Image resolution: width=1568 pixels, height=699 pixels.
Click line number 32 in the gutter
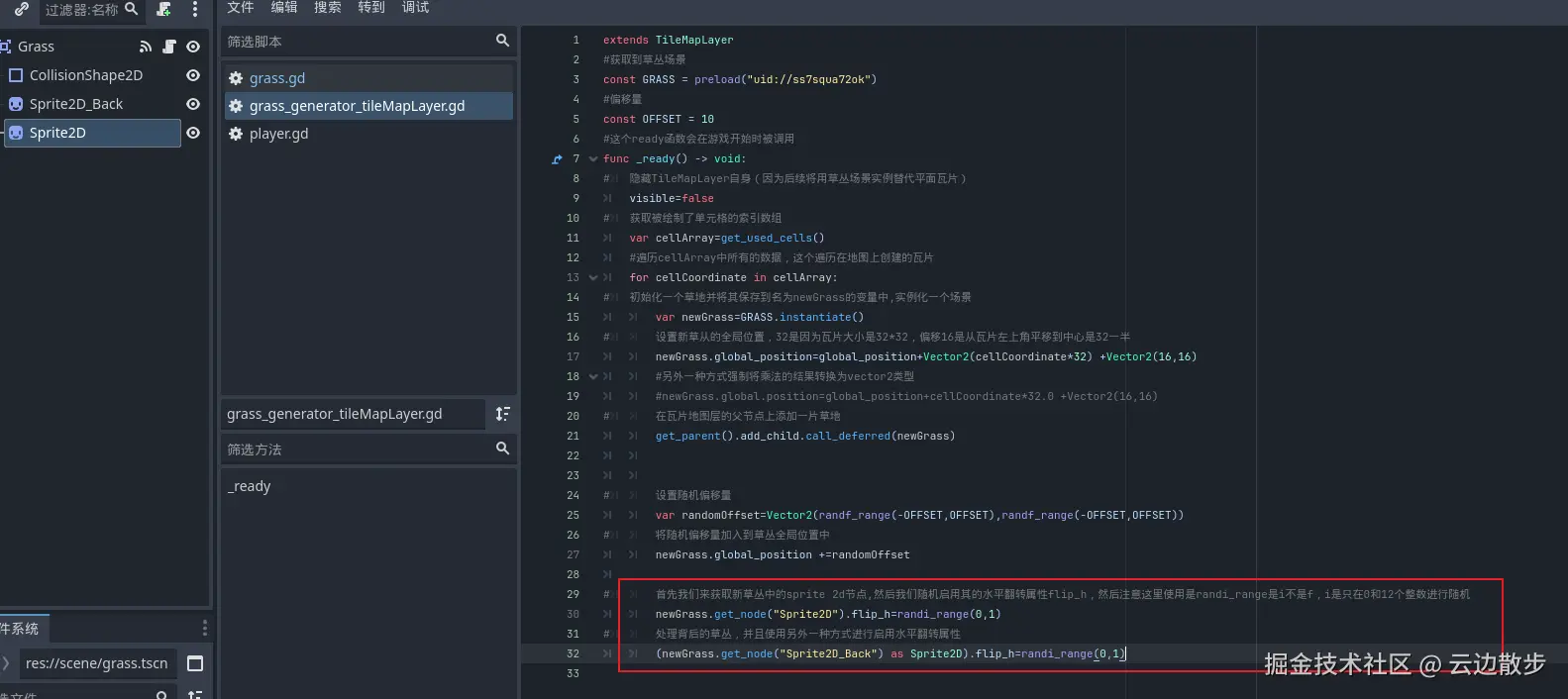pos(573,653)
